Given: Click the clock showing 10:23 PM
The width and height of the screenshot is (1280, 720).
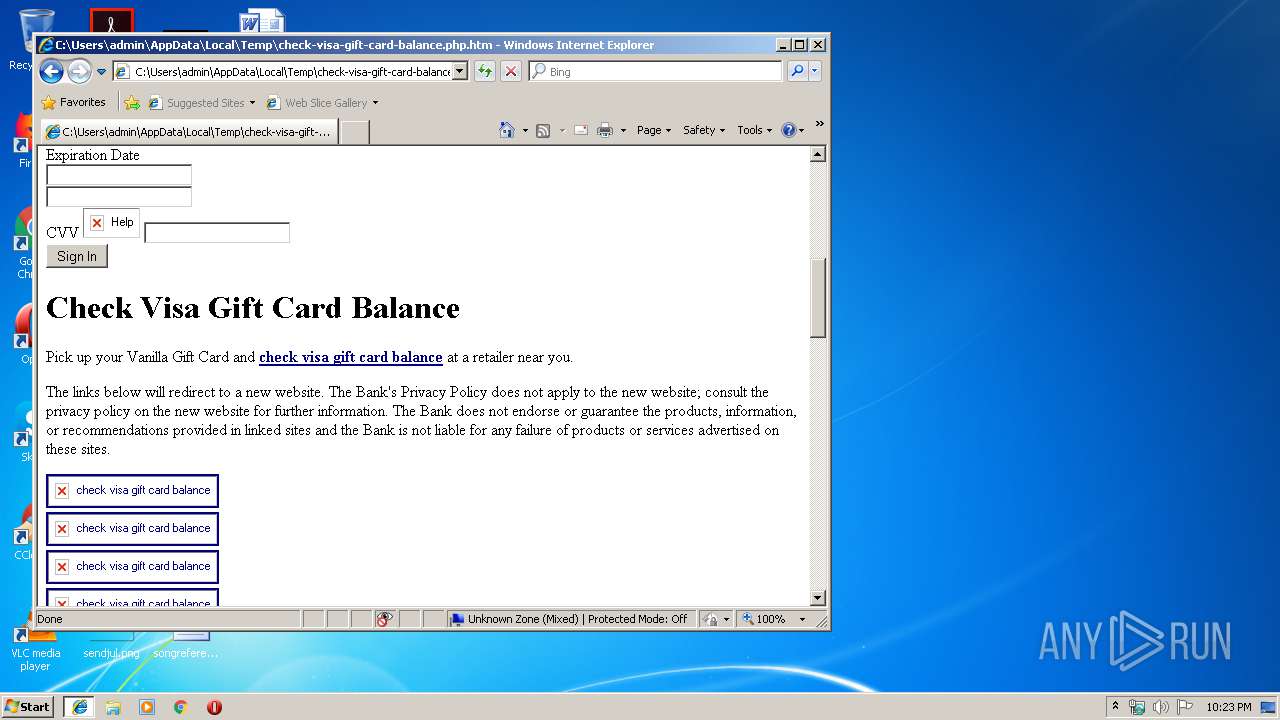Looking at the screenshot, I should [x=1228, y=707].
